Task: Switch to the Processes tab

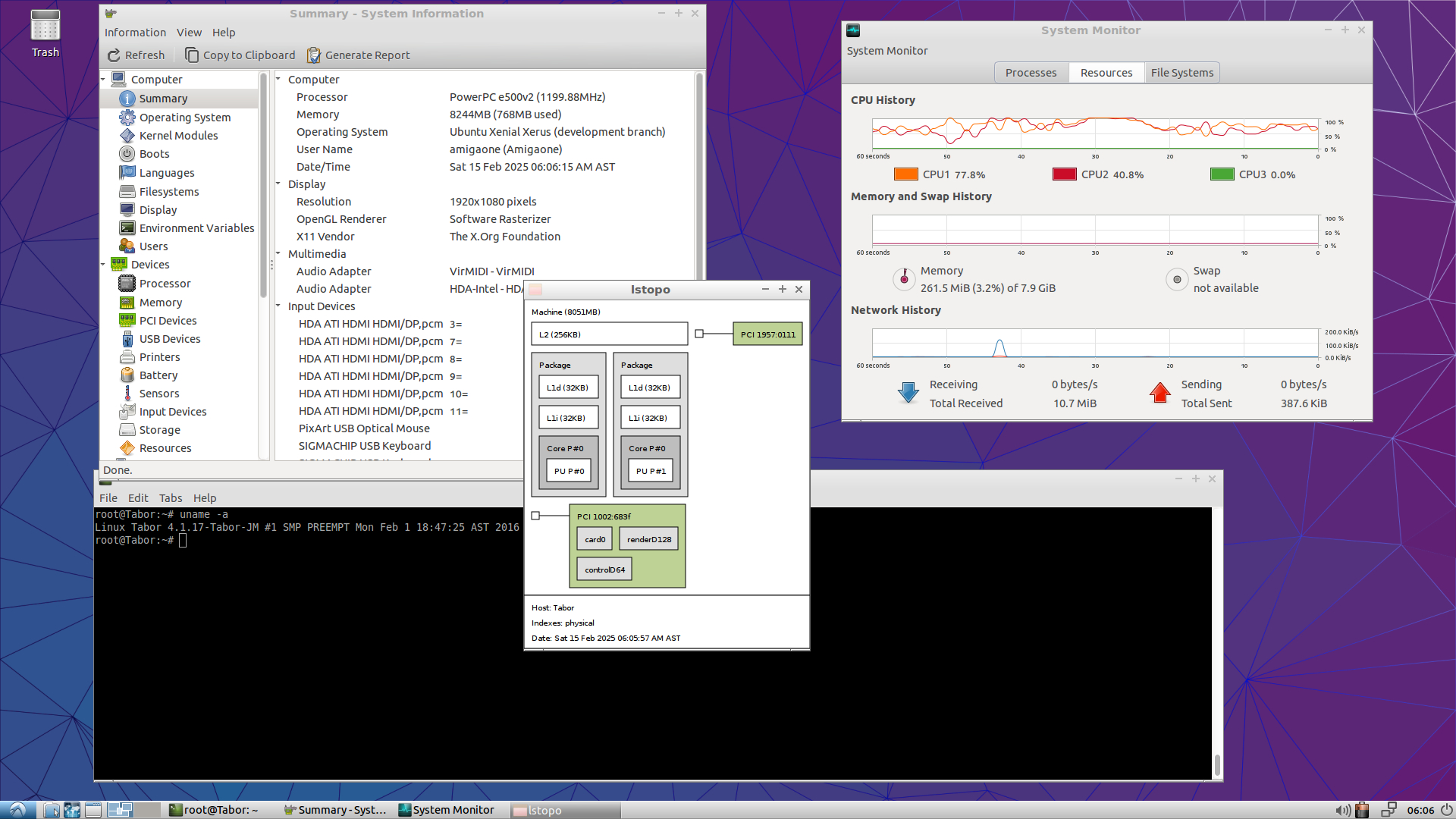Action: [1031, 73]
